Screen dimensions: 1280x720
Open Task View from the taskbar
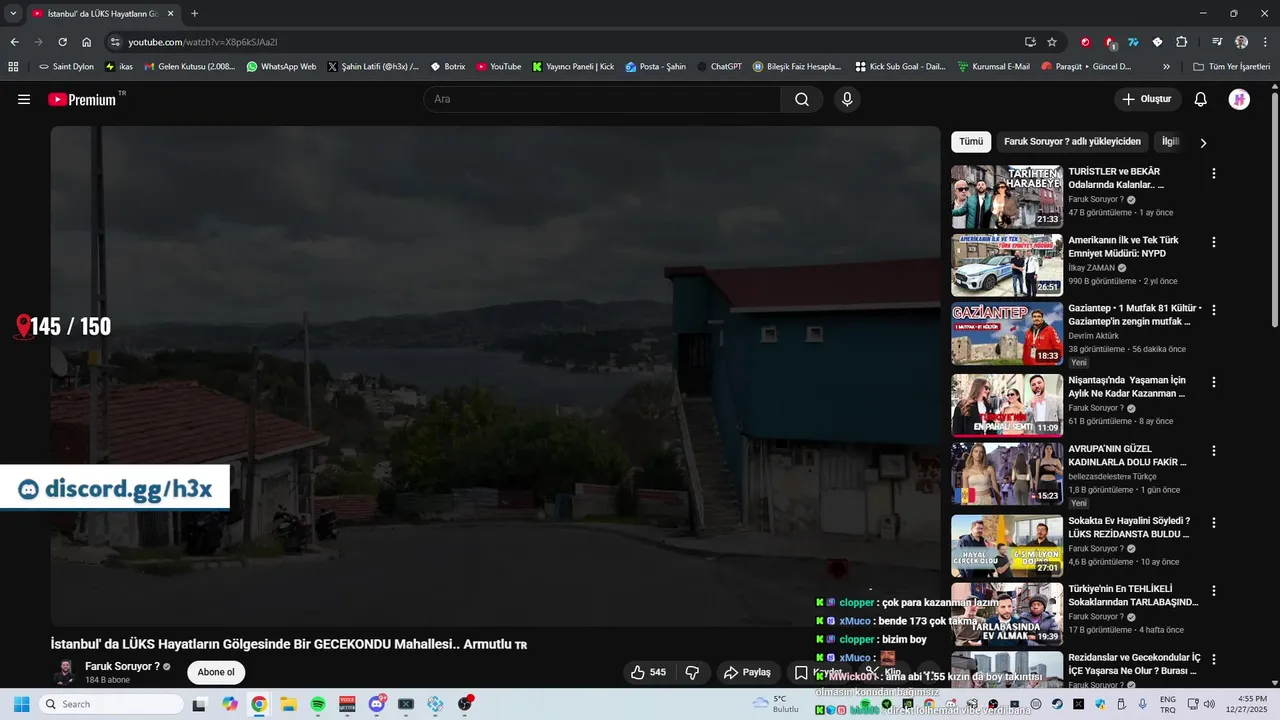coord(199,704)
